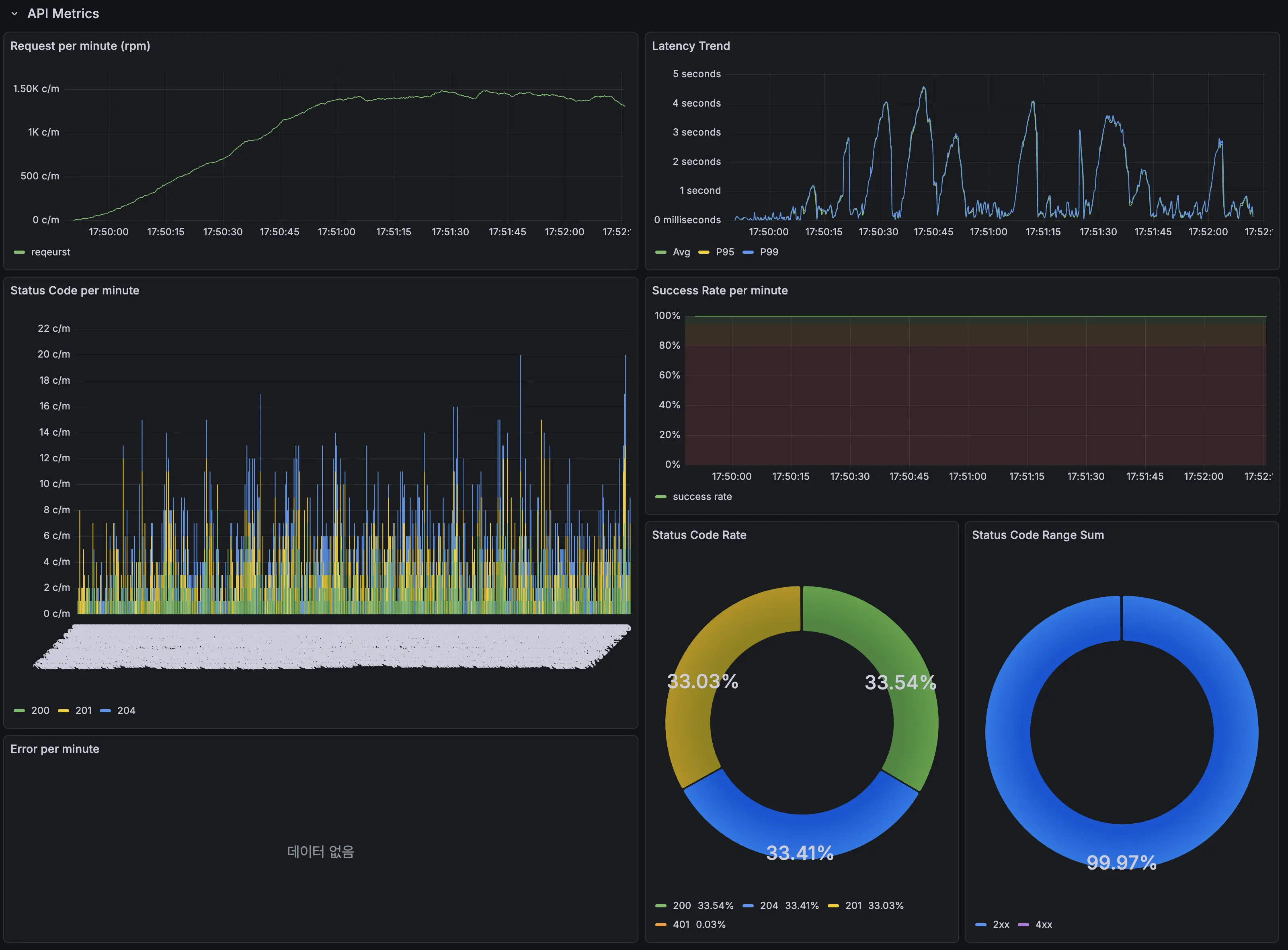Select 2xx legend item in Range Sum
Image resolution: width=1288 pixels, height=950 pixels.
click(1001, 925)
